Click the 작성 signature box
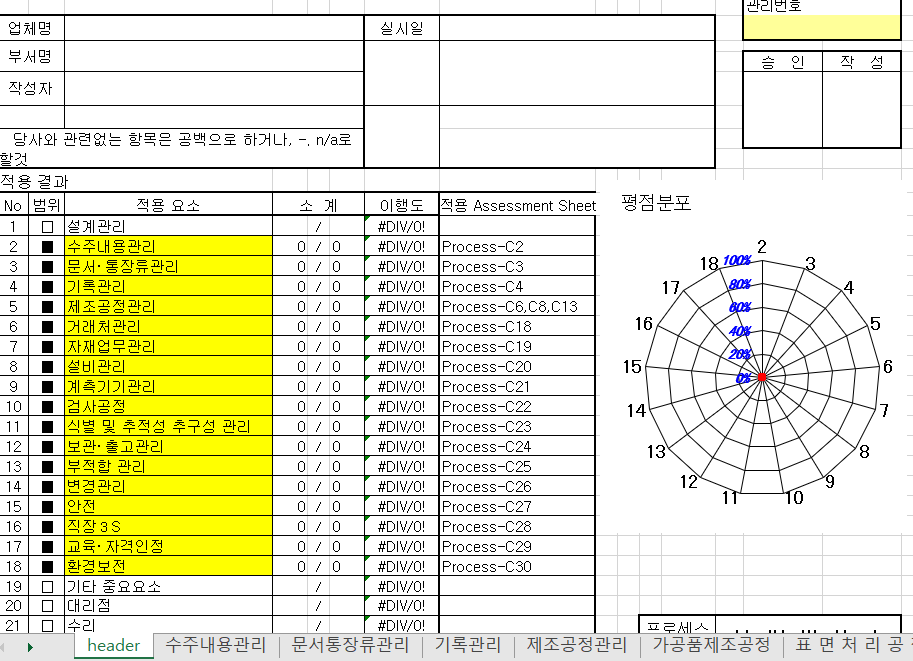Screen dimensions: 913x661 [861, 109]
